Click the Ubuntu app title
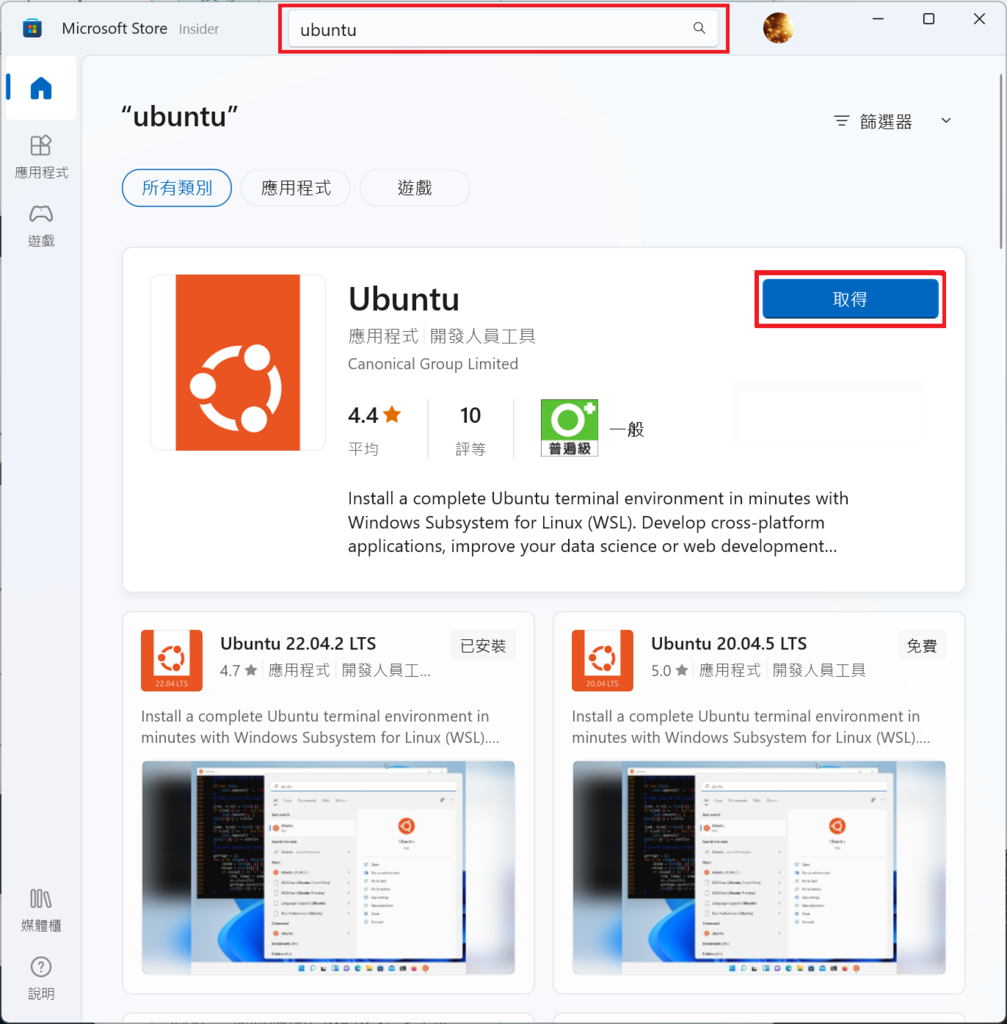The height and width of the screenshot is (1024, 1007). point(404,299)
